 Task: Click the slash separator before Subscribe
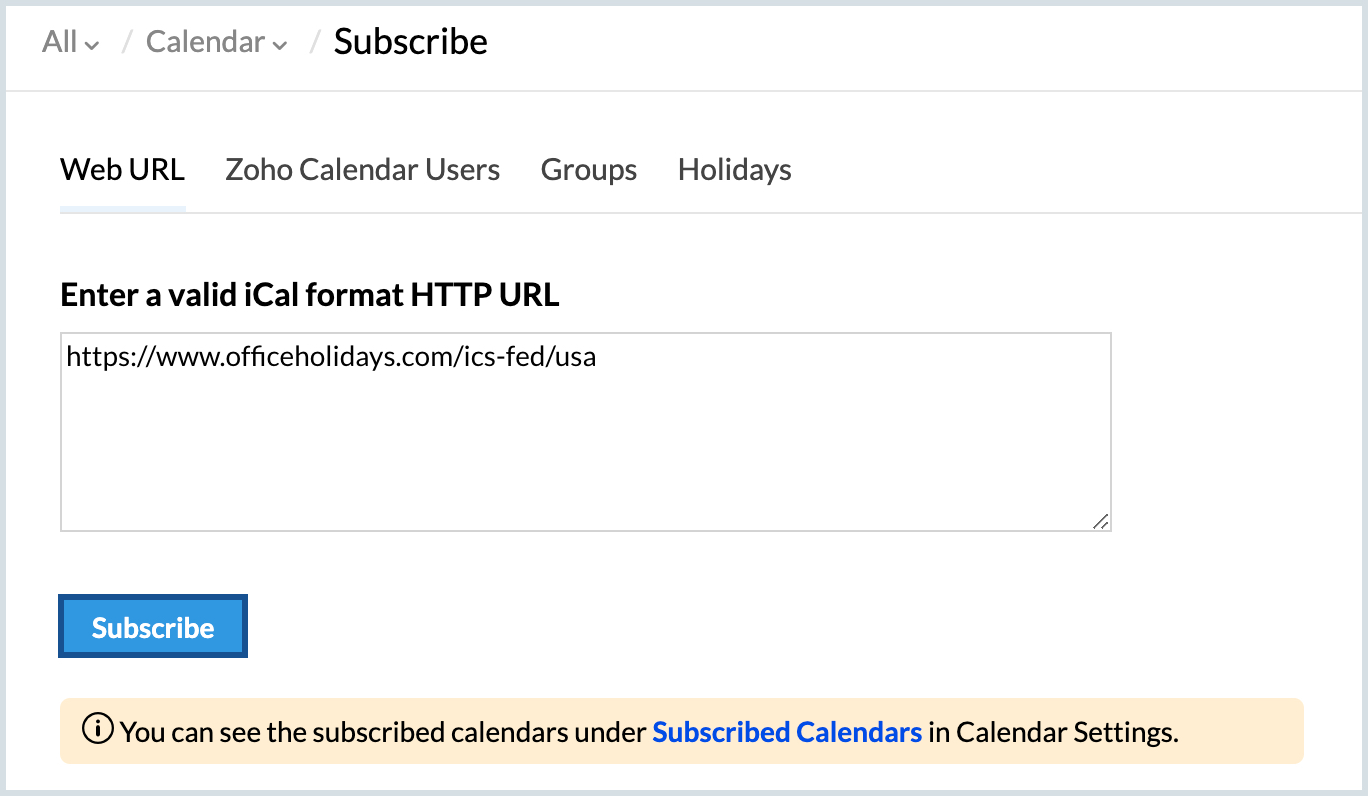click(315, 42)
